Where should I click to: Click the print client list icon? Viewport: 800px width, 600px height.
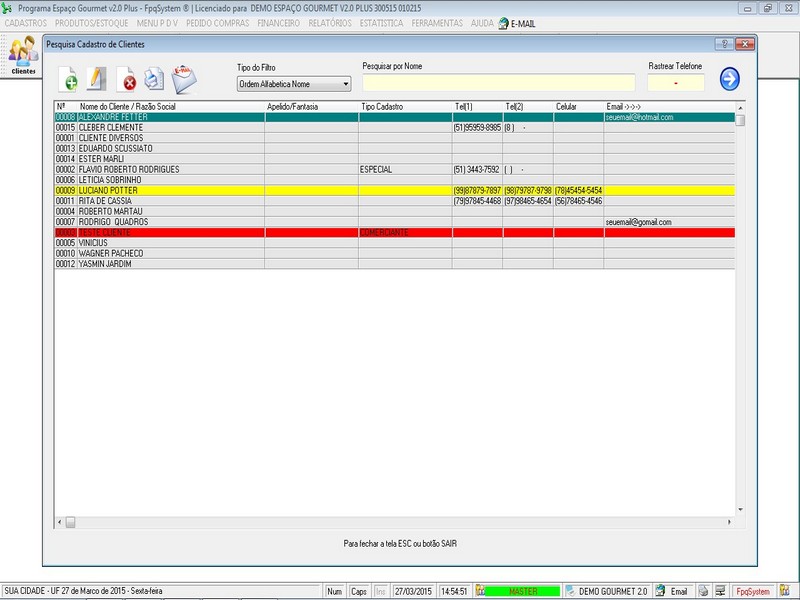(154, 78)
